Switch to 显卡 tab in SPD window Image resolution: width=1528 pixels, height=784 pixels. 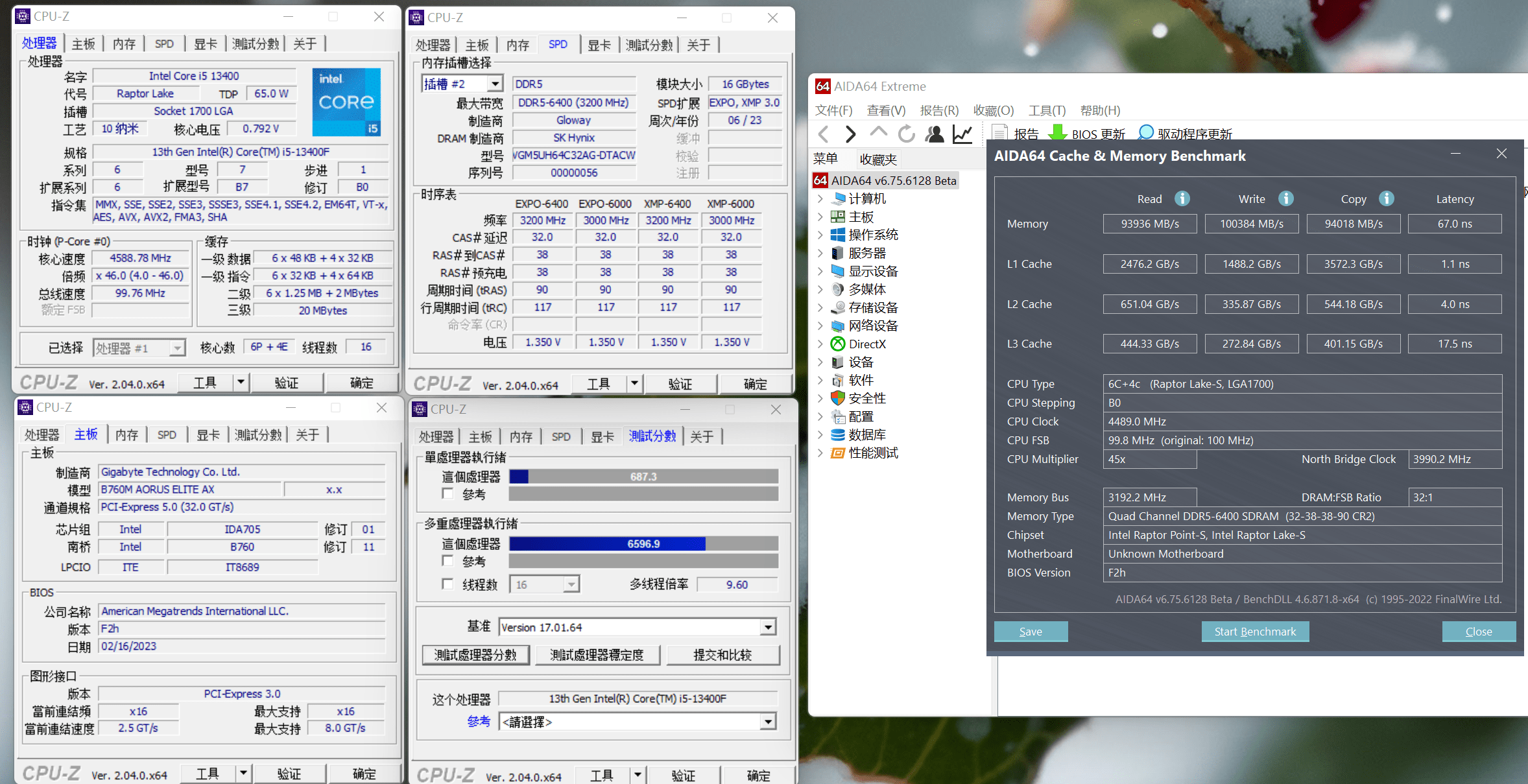[x=599, y=45]
